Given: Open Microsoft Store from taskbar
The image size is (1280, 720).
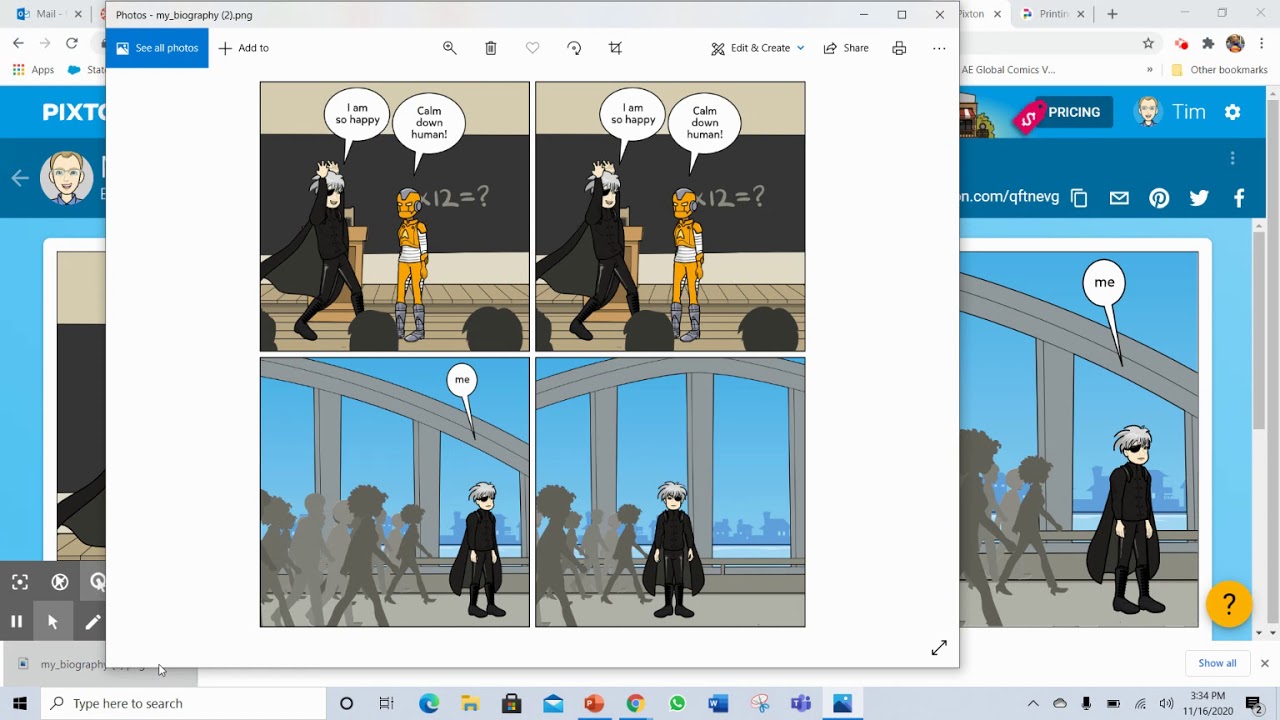Looking at the screenshot, I should click(x=511, y=703).
